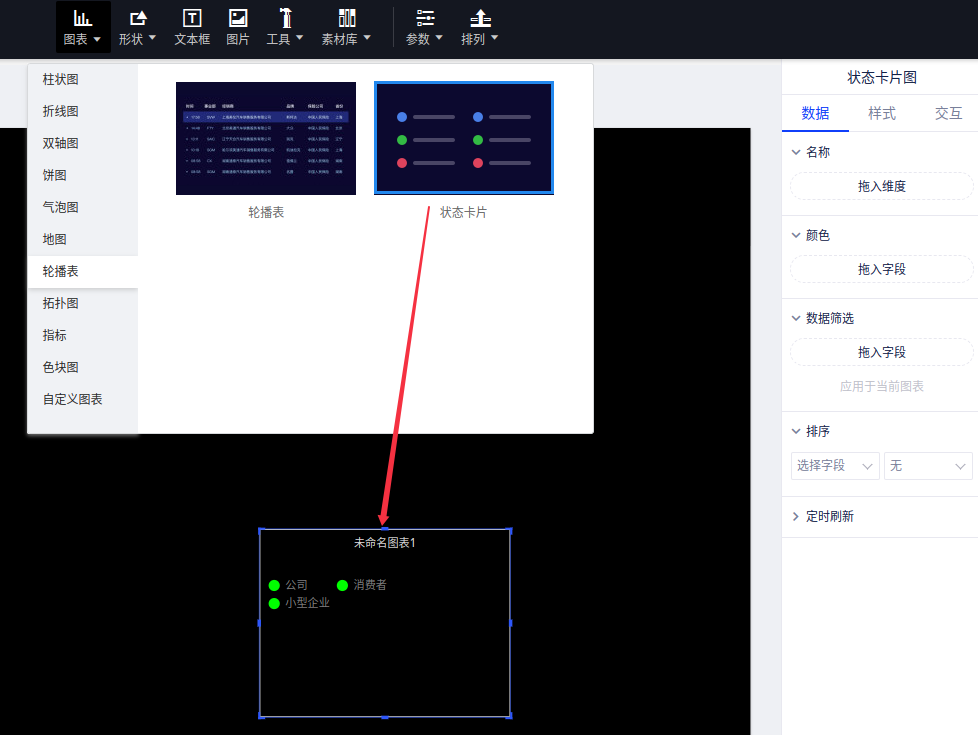Screen dimensions: 978x735
Task: Open the 素材库 material library icon
Action: click(346, 18)
